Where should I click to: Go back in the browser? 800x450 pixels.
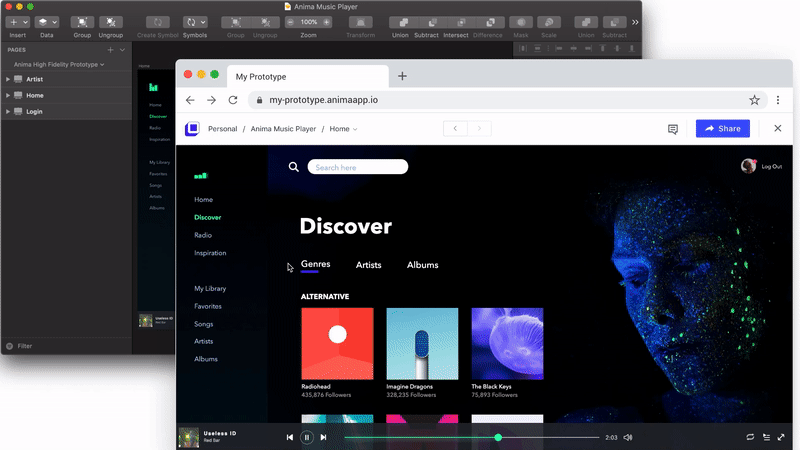190,100
